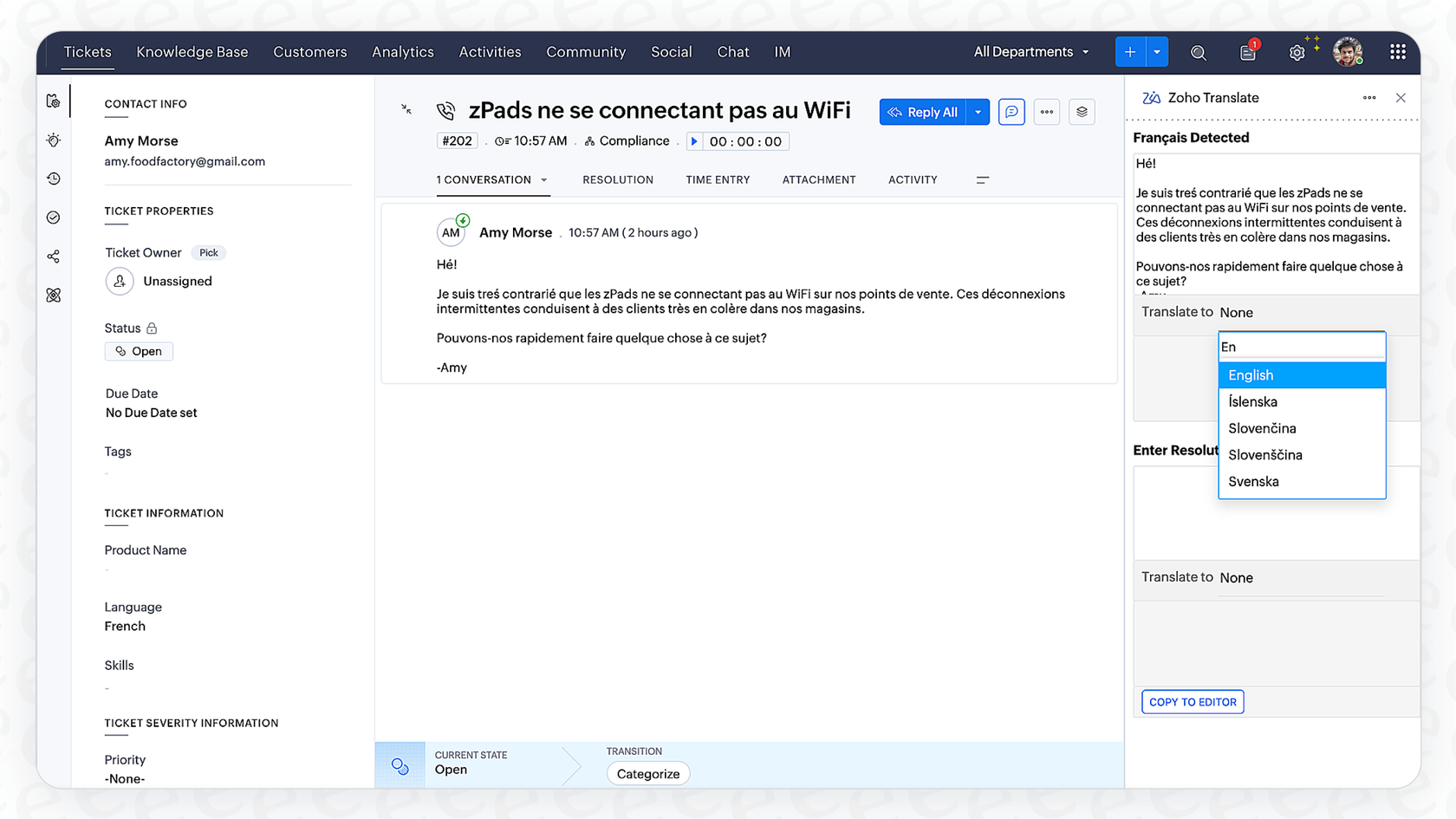
Task: Select the Zia insights lightbulb icon
Action: 53,140
